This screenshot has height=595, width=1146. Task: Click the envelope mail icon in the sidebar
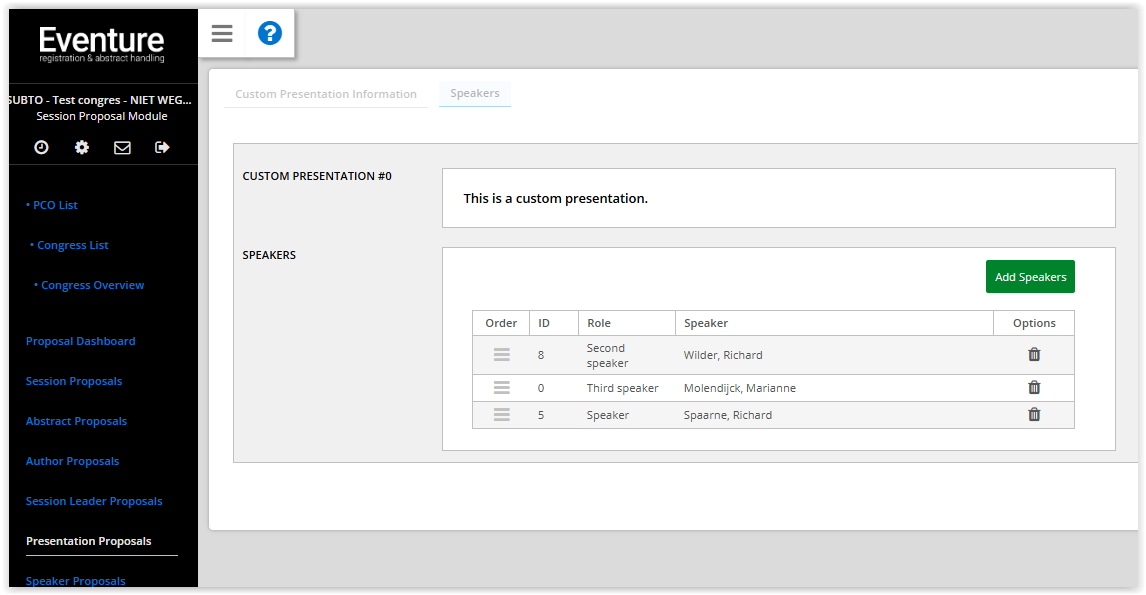tap(122, 148)
